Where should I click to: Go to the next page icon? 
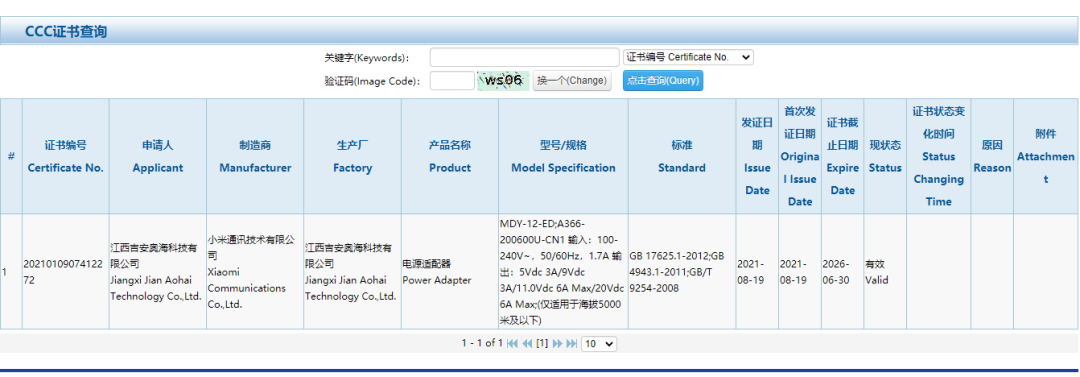[x=557, y=343]
